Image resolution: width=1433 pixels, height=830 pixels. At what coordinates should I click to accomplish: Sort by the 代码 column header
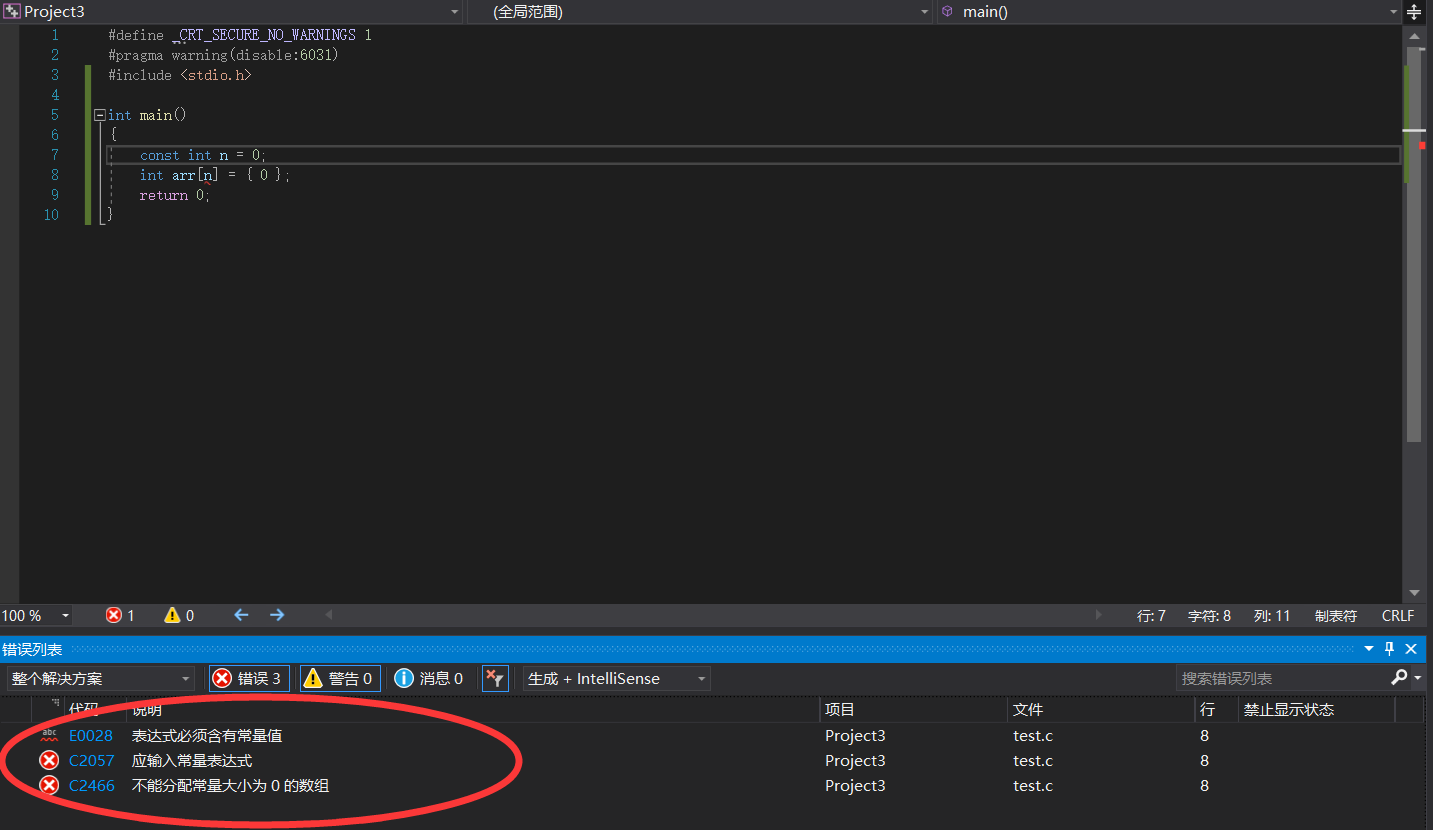click(84, 709)
